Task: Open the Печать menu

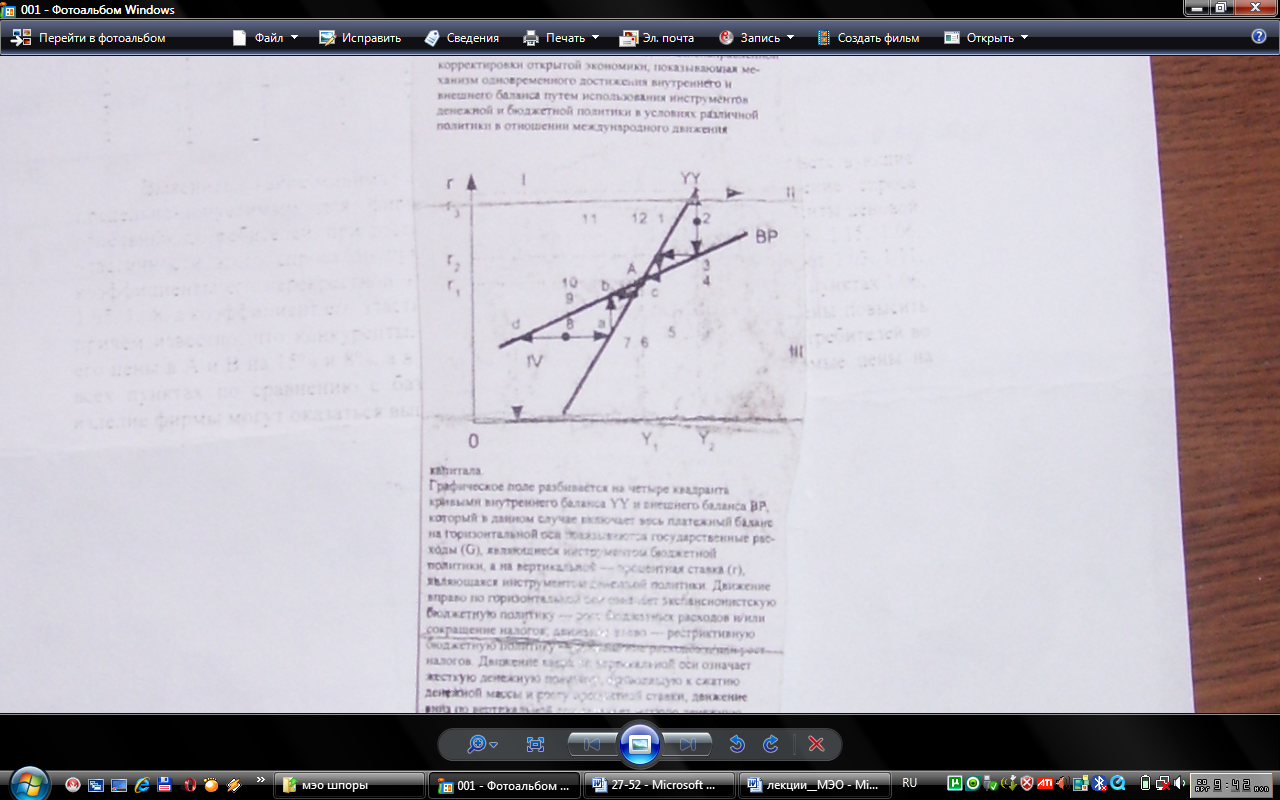Action: point(561,38)
